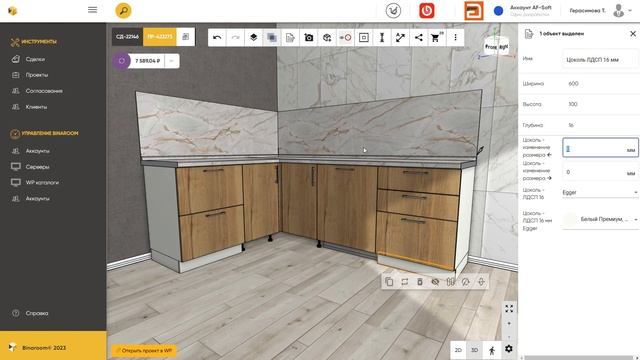Click the orientation cube in the viewport
Image resolution: width=640 pixels, height=360 pixels.
click(x=496, y=46)
